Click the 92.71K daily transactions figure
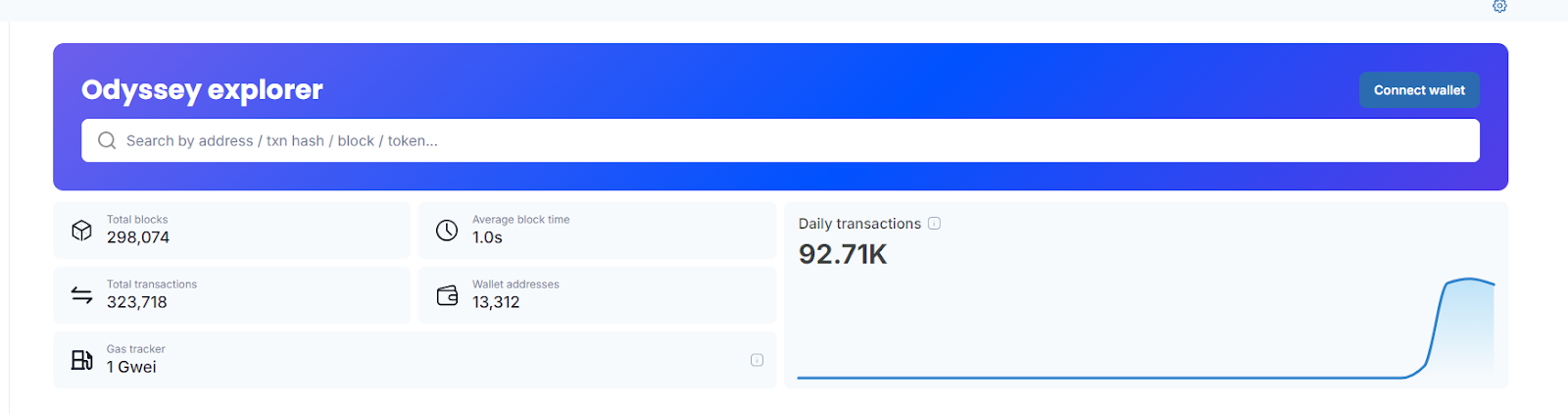Viewport: 1568px width, 414px height. pos(843,255)
